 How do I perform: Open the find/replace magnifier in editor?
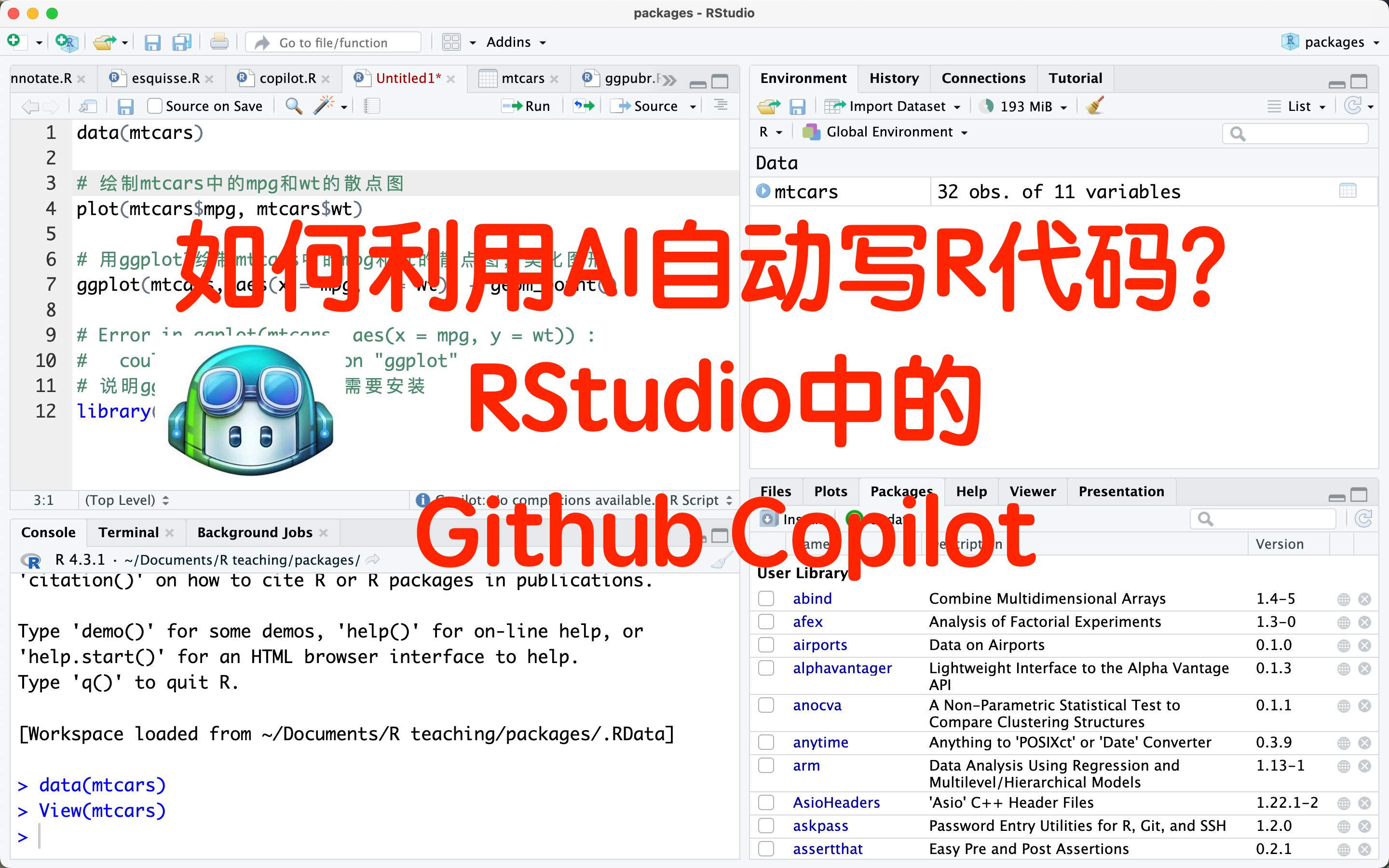tap(293, 106)
